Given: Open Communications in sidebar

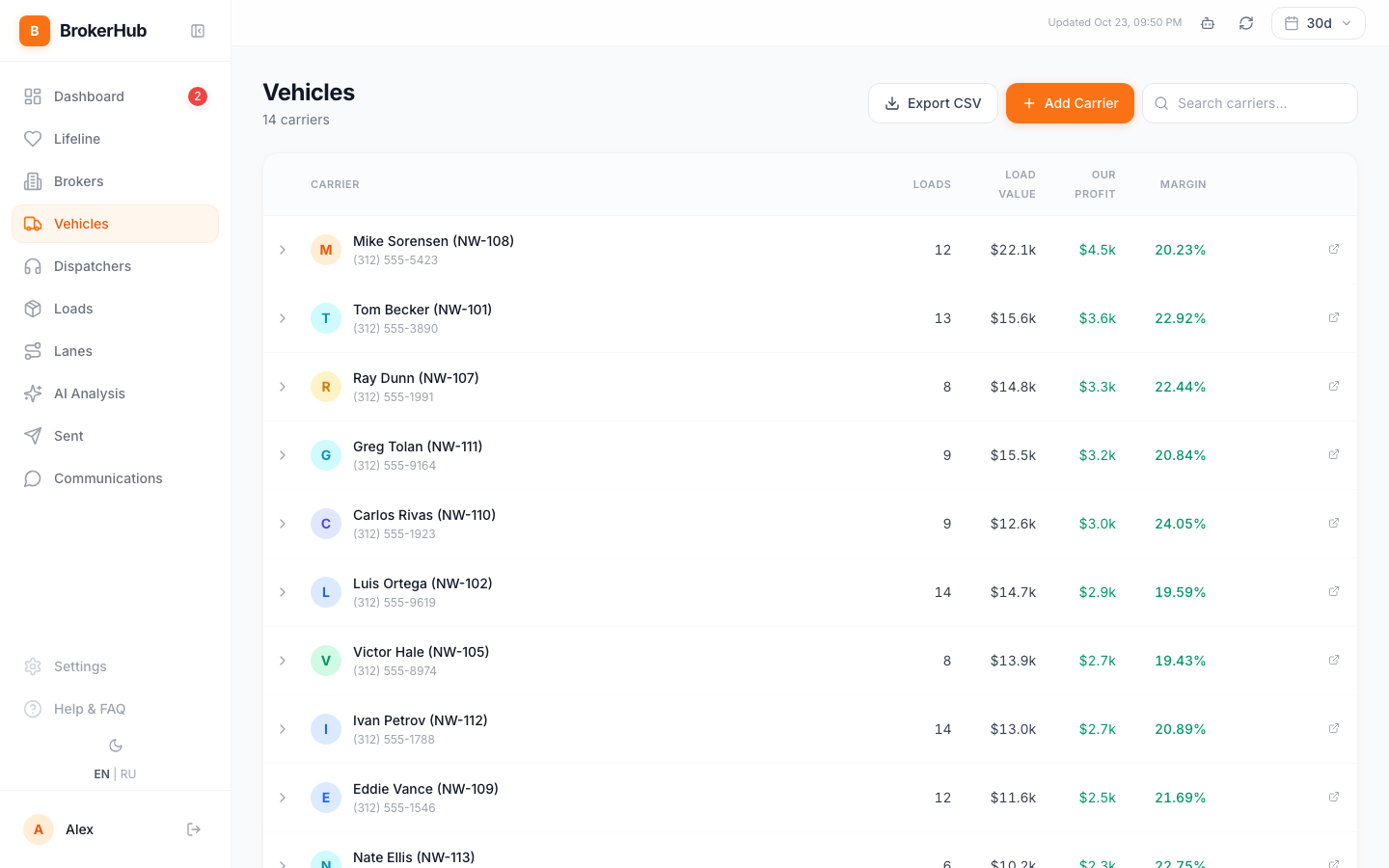Looking at the screenshot, I should point(115,478).
